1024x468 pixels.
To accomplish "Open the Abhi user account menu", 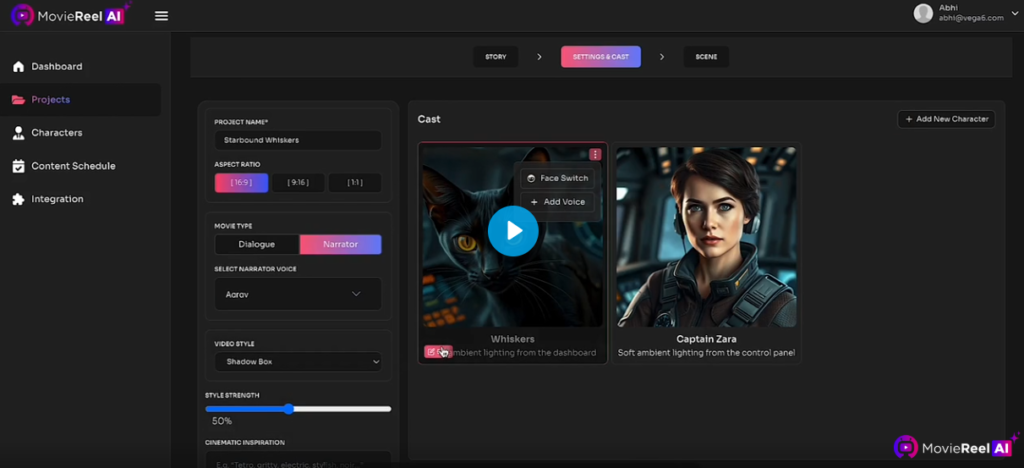I will pyautogui.click(x=958, y=13).
